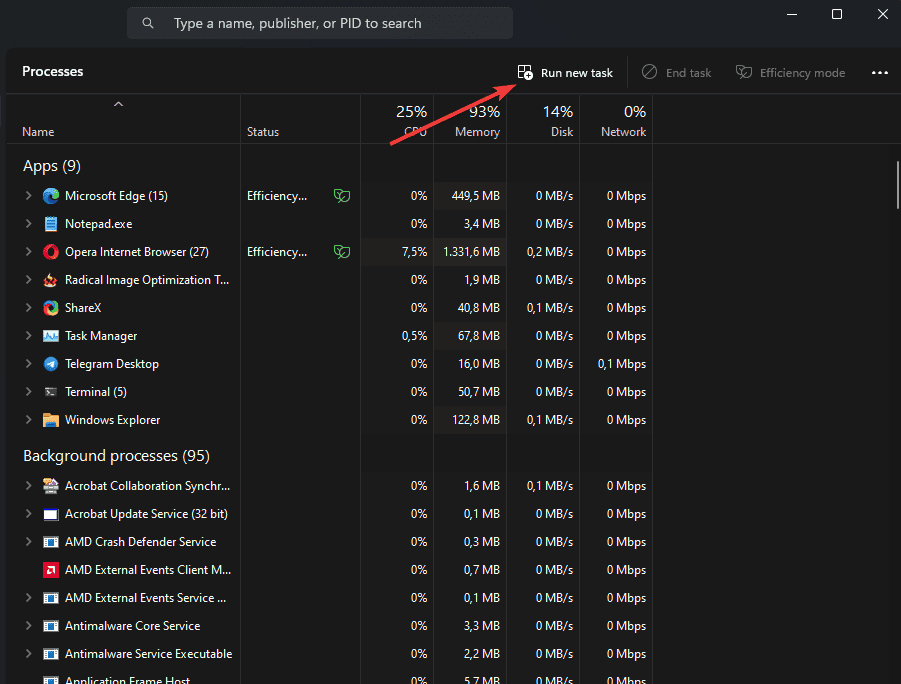Click the 7,5% CPU value for Opera

point(414,252)
